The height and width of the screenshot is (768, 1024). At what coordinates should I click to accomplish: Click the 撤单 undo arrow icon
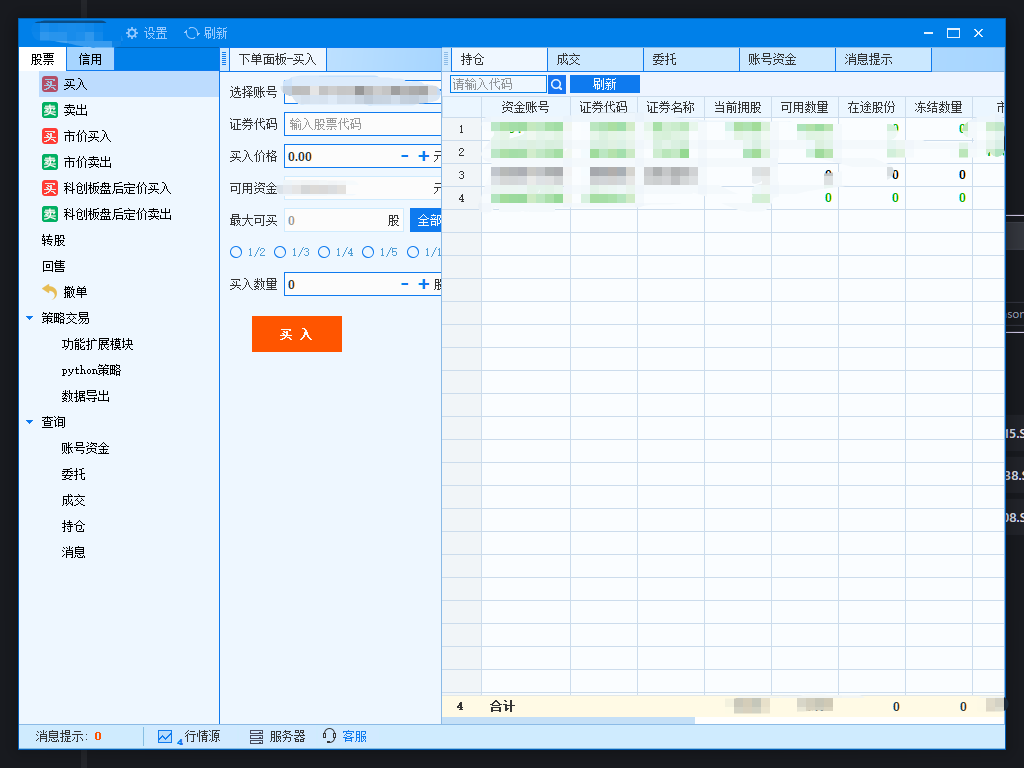click(50, 291)
